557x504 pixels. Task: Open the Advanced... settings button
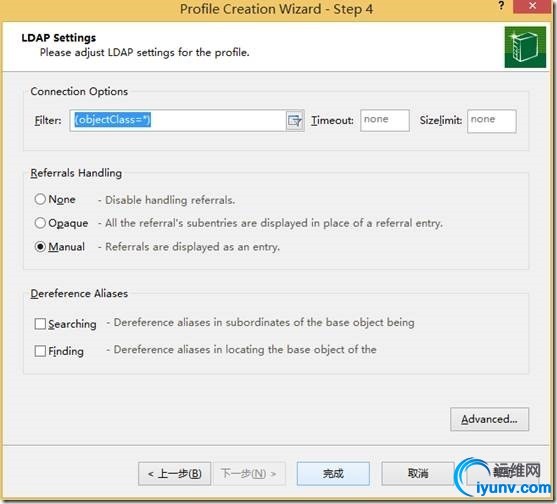point(489,419)
